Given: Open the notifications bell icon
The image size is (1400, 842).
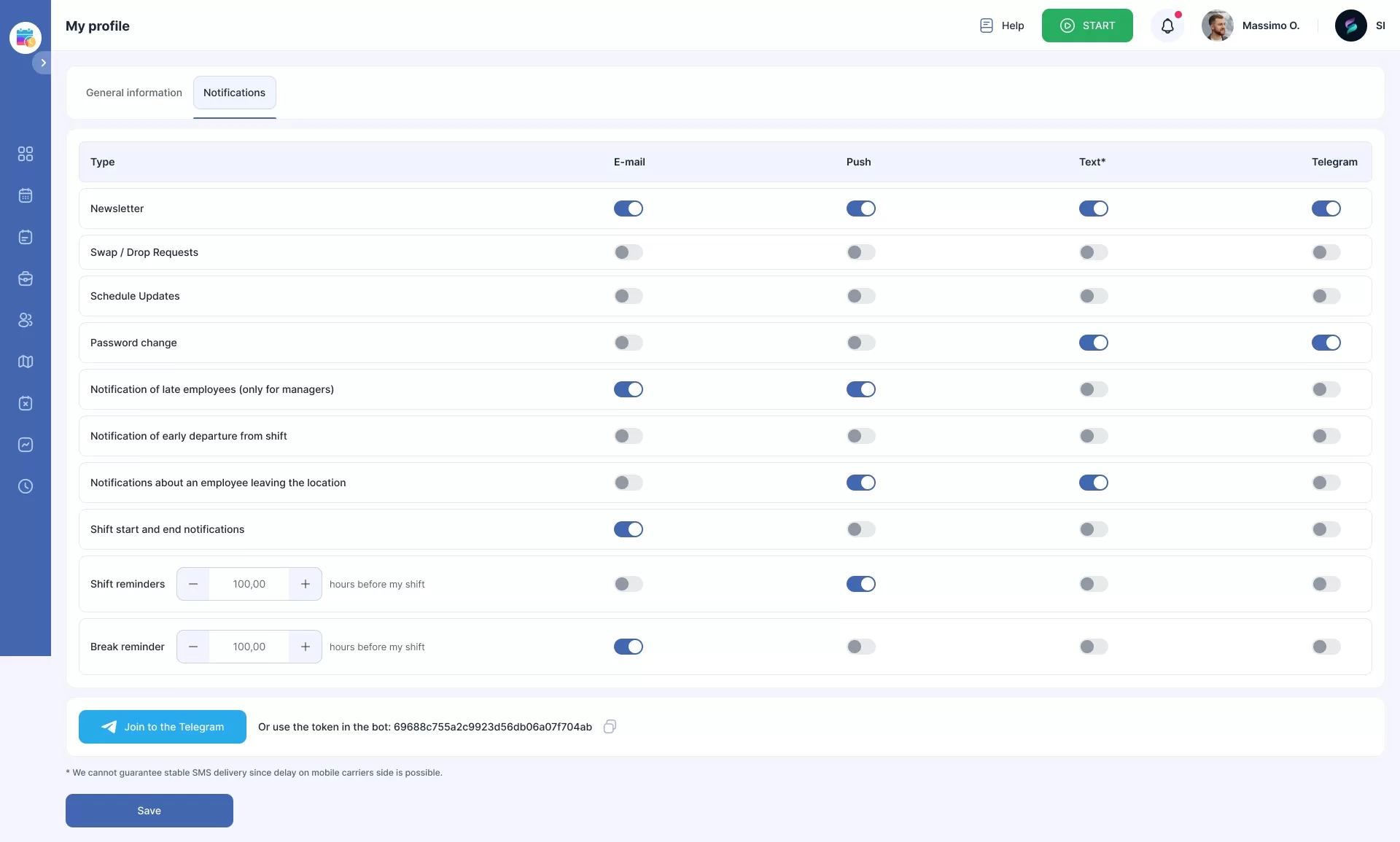Looking at the screenshot, I should point(1167,26).
